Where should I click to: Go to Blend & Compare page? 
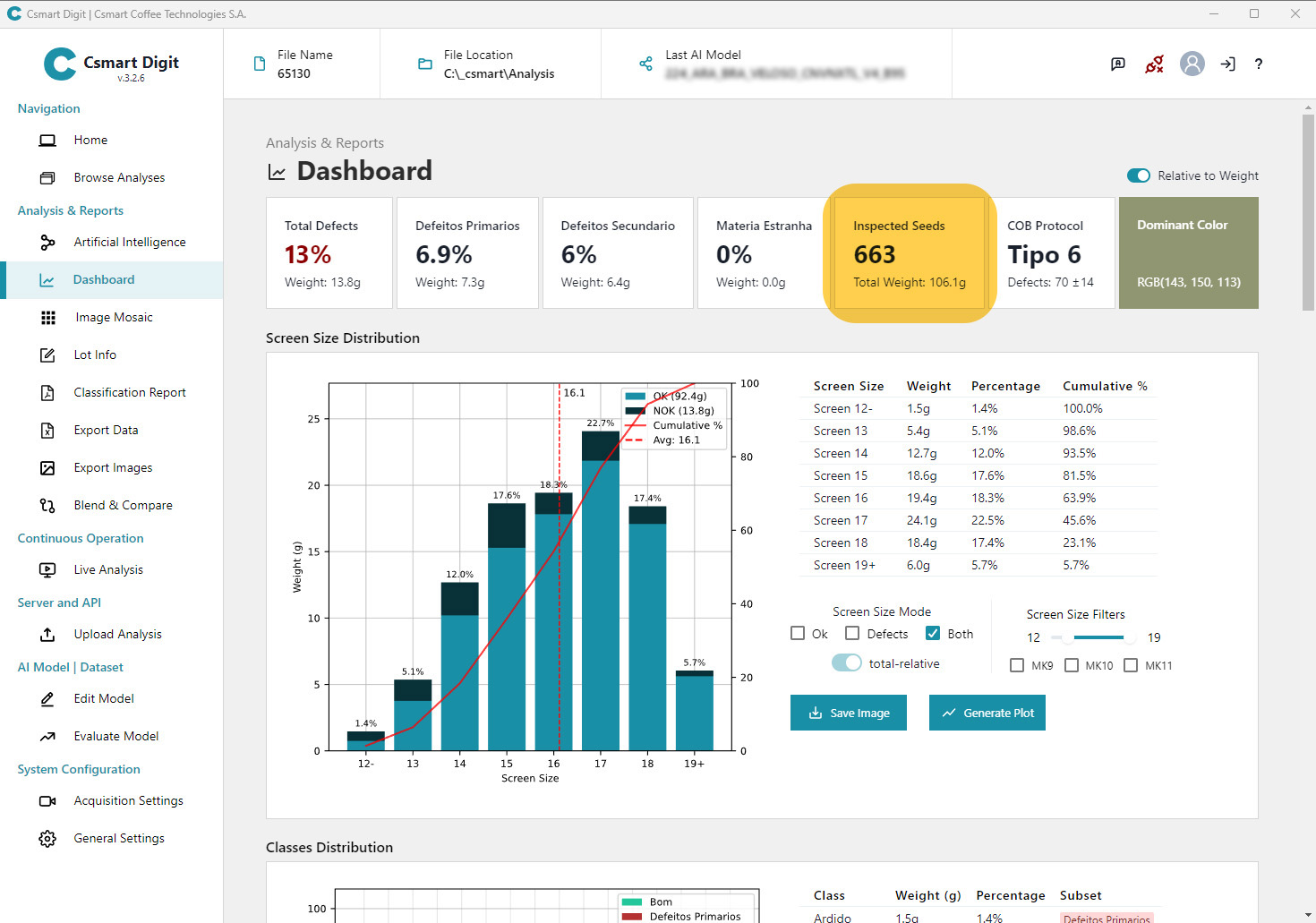tap(123, 505)
